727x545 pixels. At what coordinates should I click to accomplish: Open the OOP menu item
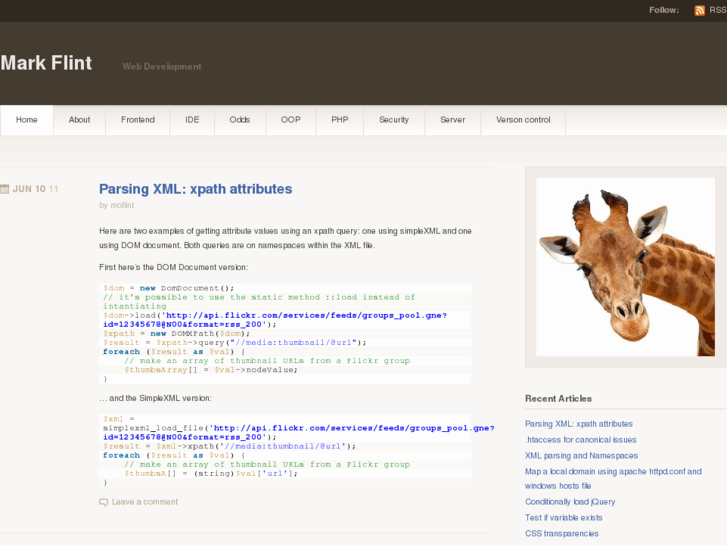[290, 120]
